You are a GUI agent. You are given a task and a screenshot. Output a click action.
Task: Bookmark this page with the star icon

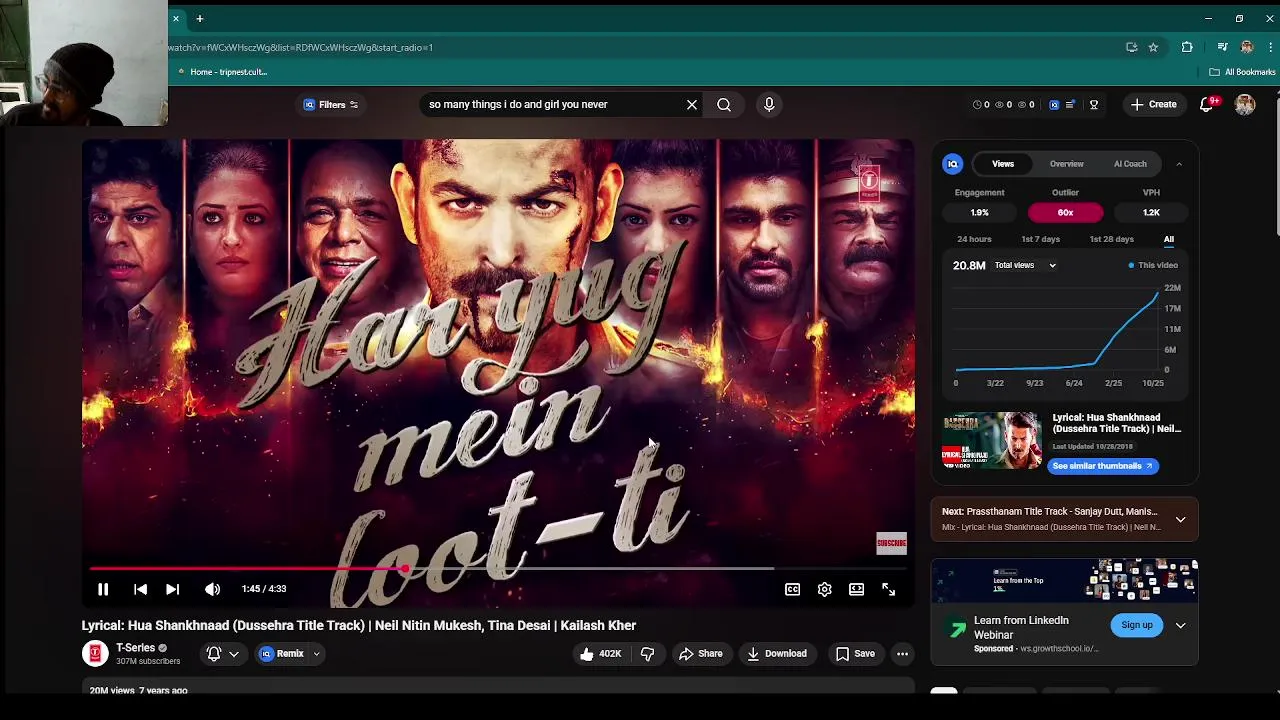pos(1153,47)
